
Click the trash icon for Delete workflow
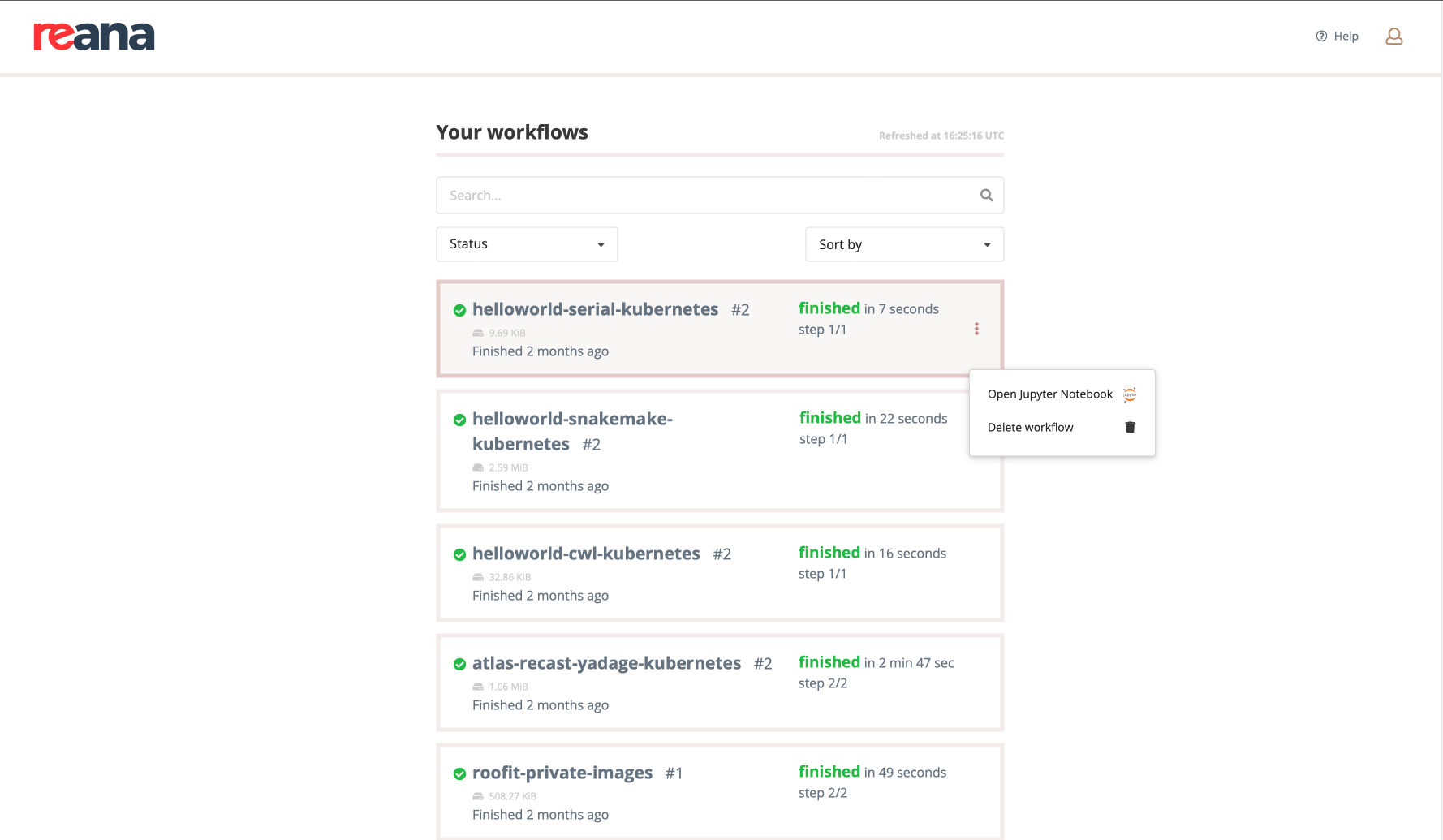pos(1130,428)
